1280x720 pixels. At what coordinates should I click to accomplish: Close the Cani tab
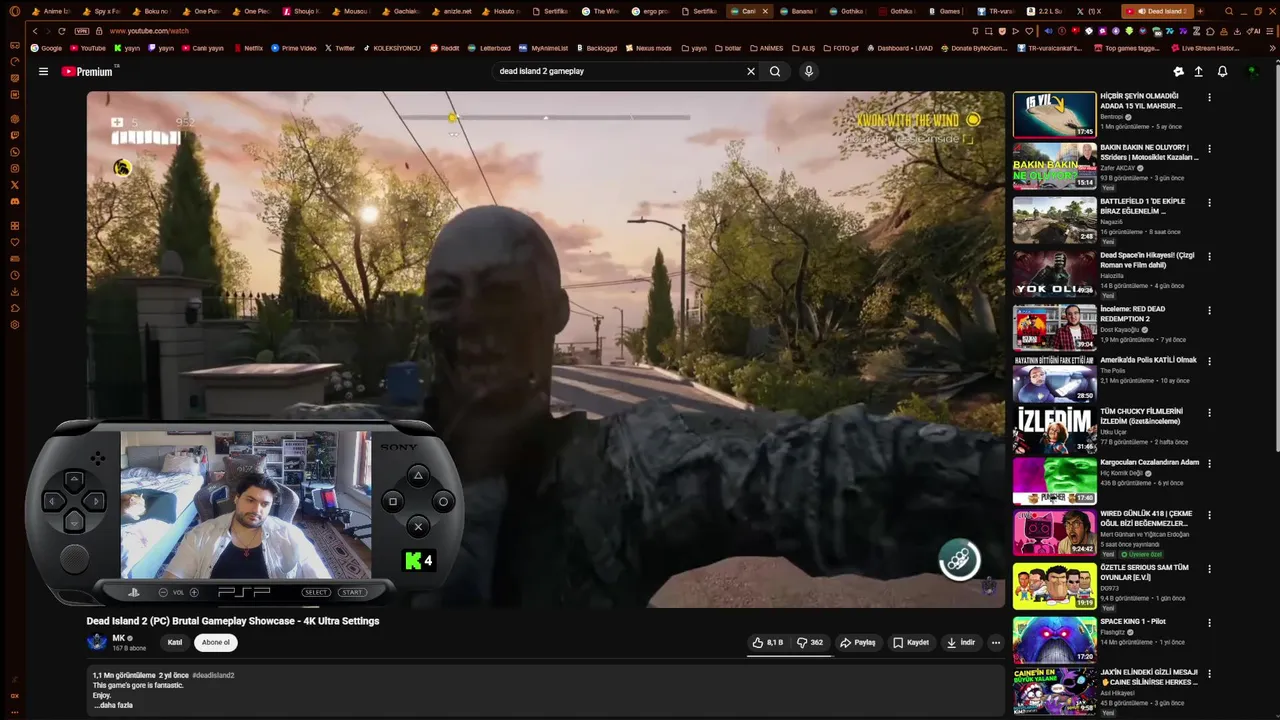click(x=765, y=11)
